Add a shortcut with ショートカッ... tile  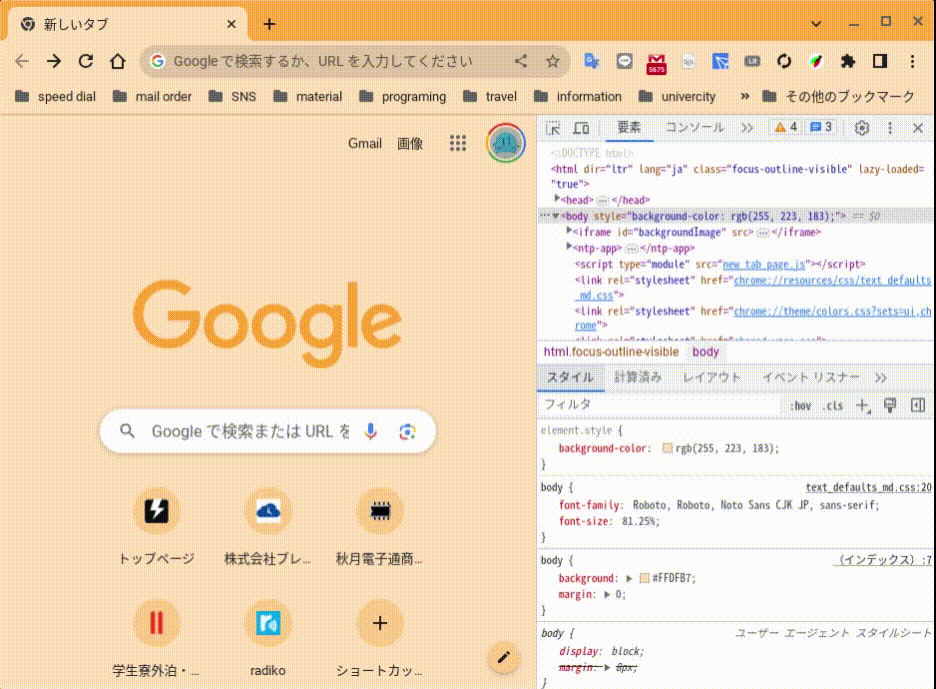[380, 639]
